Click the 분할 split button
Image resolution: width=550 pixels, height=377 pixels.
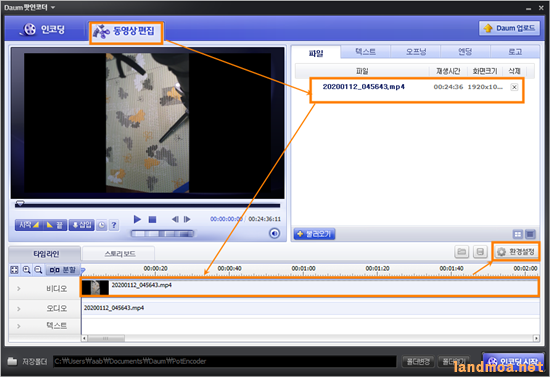63,270
